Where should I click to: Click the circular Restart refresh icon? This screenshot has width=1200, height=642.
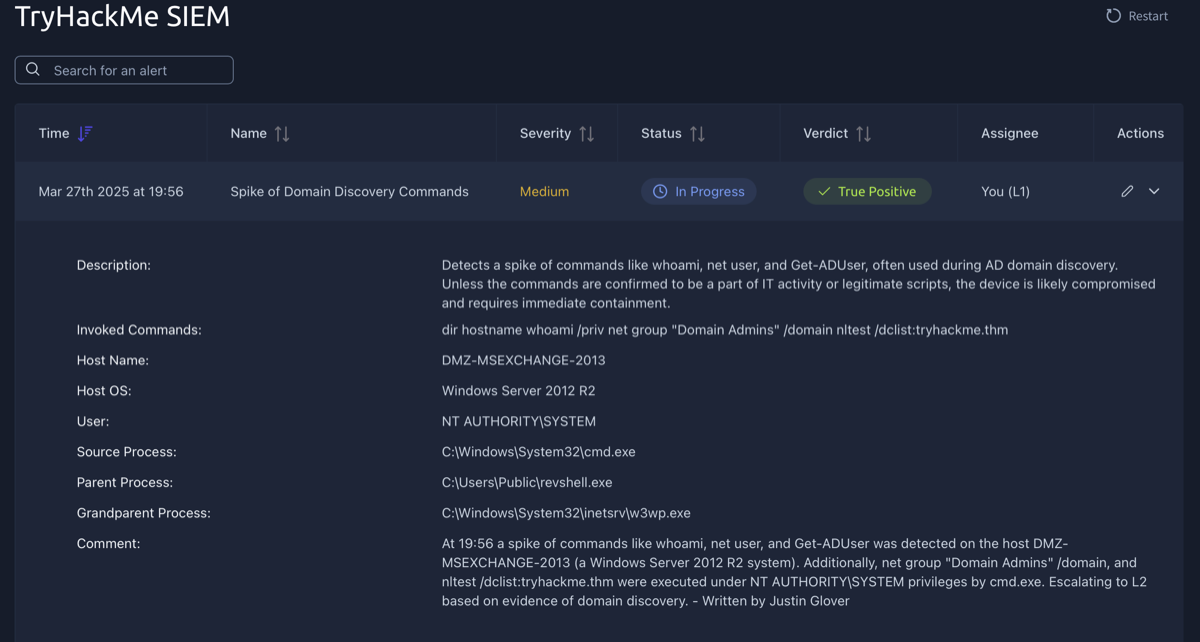(x=1112, y=15)
